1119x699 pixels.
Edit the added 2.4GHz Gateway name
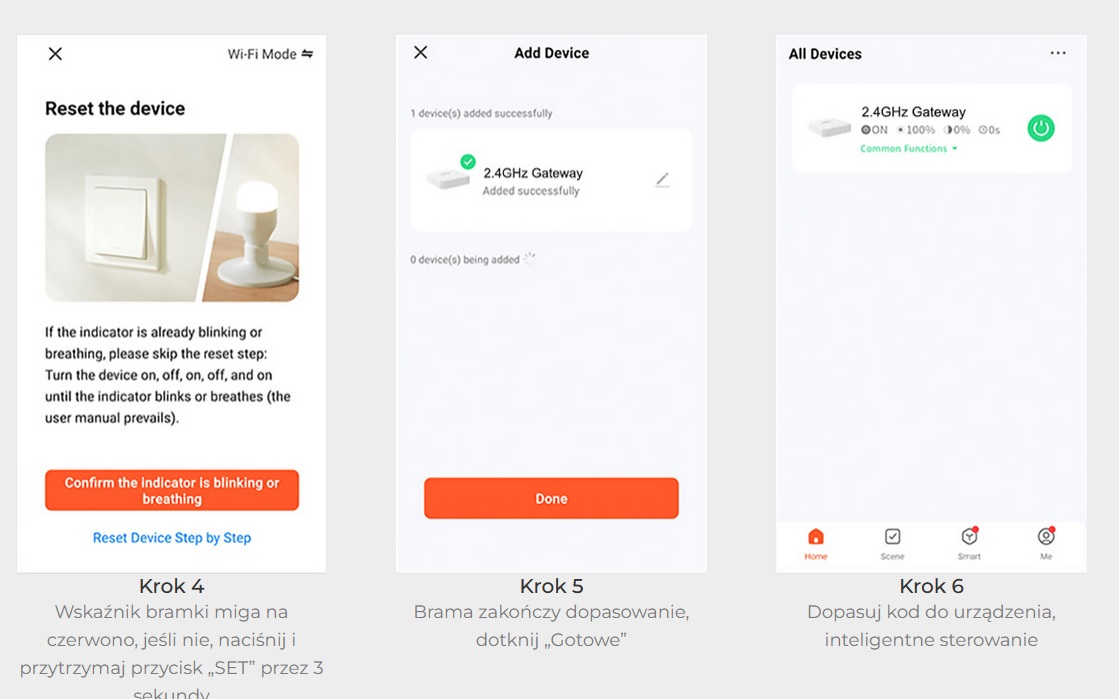click(662, 180)
